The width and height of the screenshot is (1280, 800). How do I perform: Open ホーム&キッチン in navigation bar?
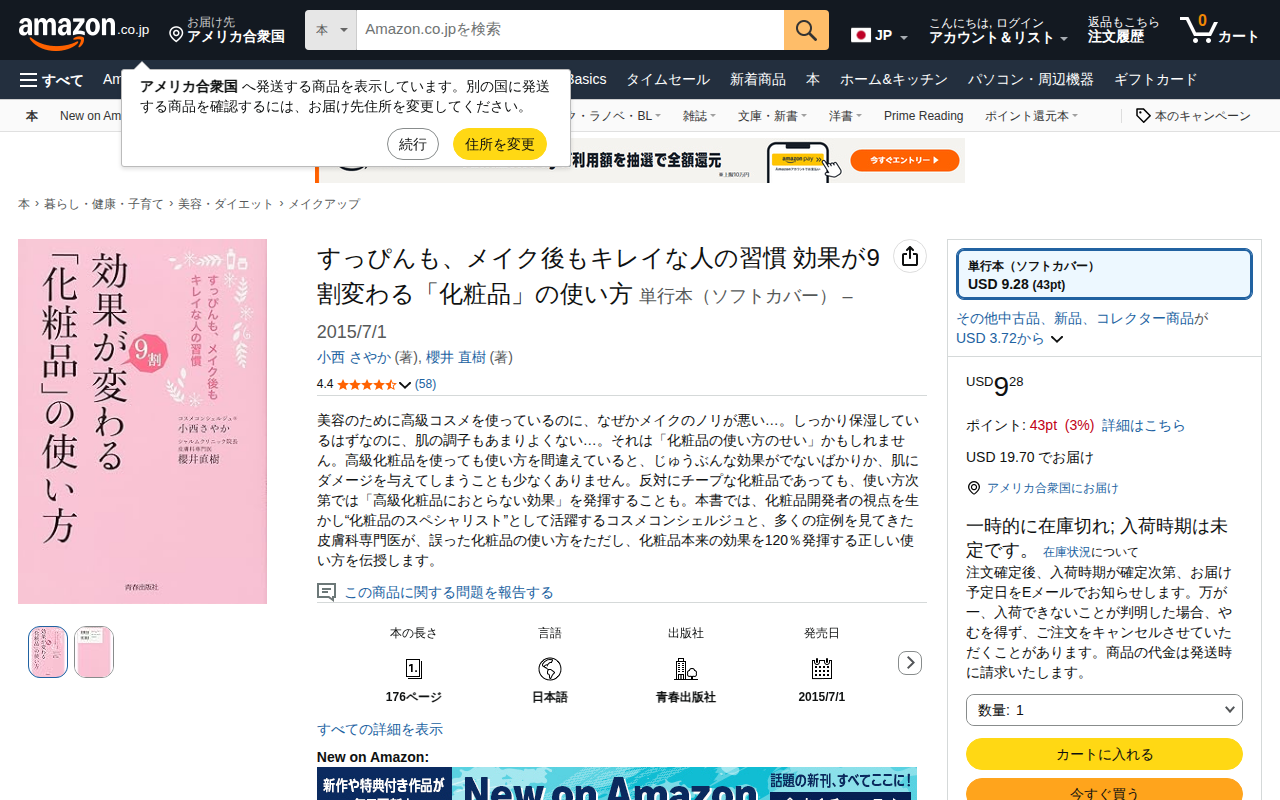pos(894,80)
